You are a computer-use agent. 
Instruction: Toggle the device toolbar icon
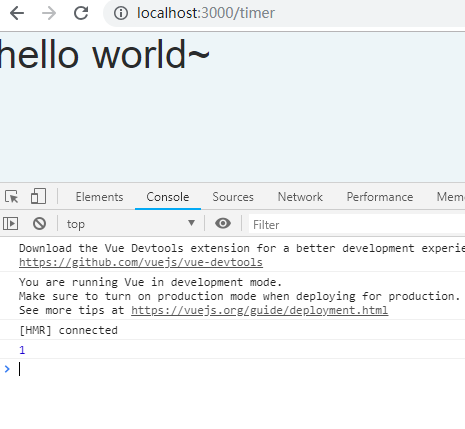coord(38,196)
